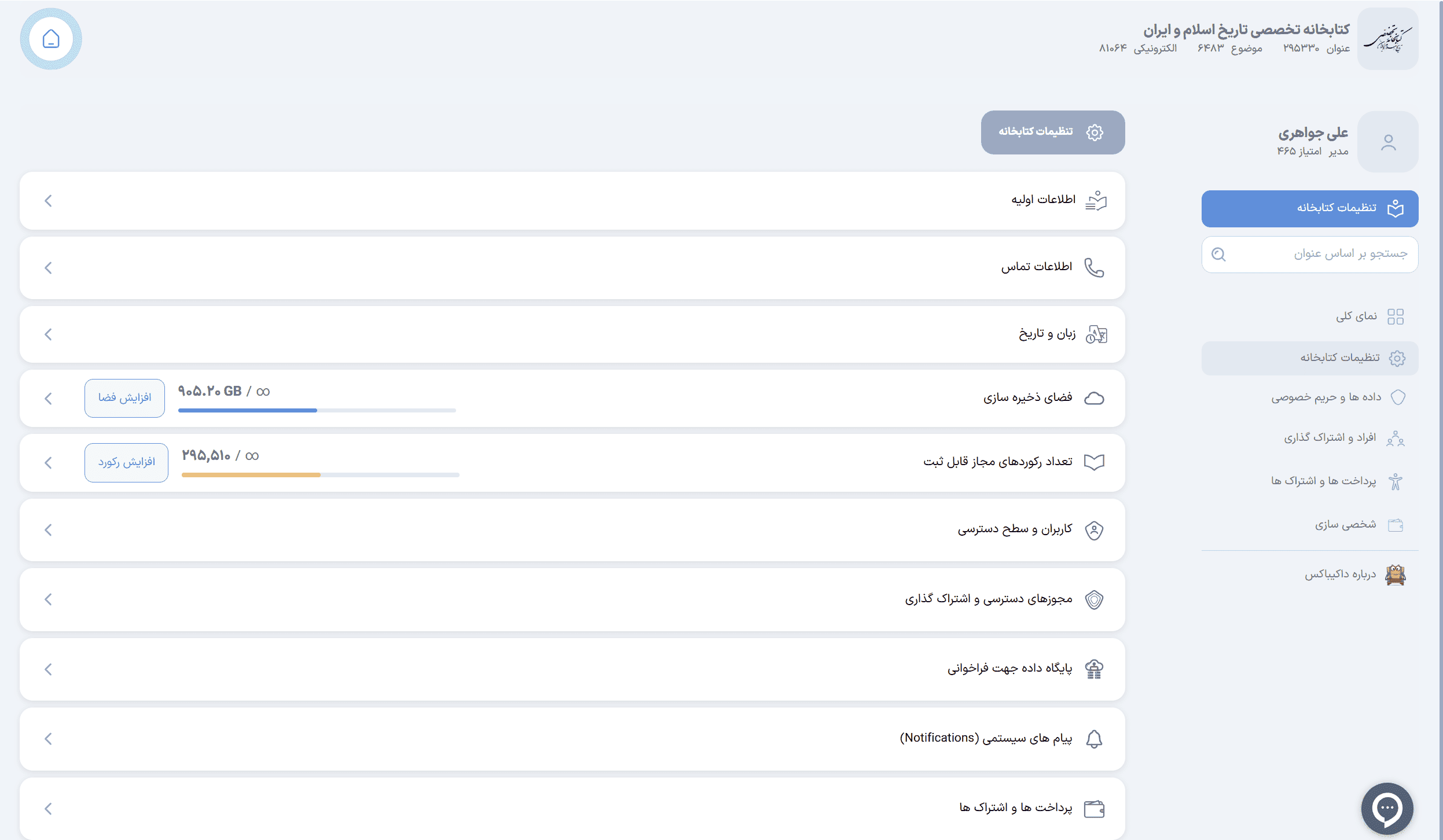The height and width of the screenshot is (840, 1443).
Task: Click the home icon button
Action: coord(51,39)
